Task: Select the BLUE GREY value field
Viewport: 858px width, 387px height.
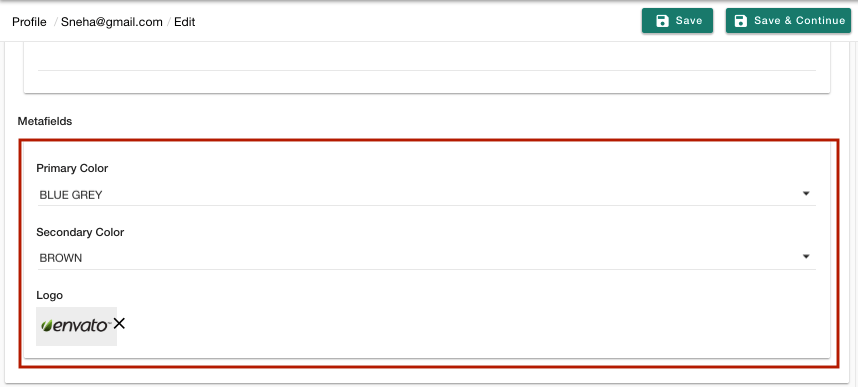Action: (x=427, y=194)
